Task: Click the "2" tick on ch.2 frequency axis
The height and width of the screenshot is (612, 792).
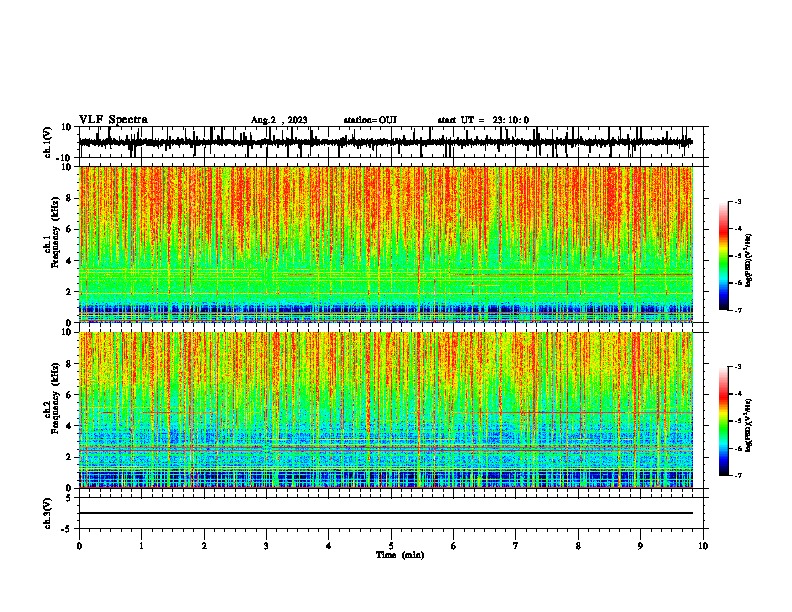Action: (69, 457)
